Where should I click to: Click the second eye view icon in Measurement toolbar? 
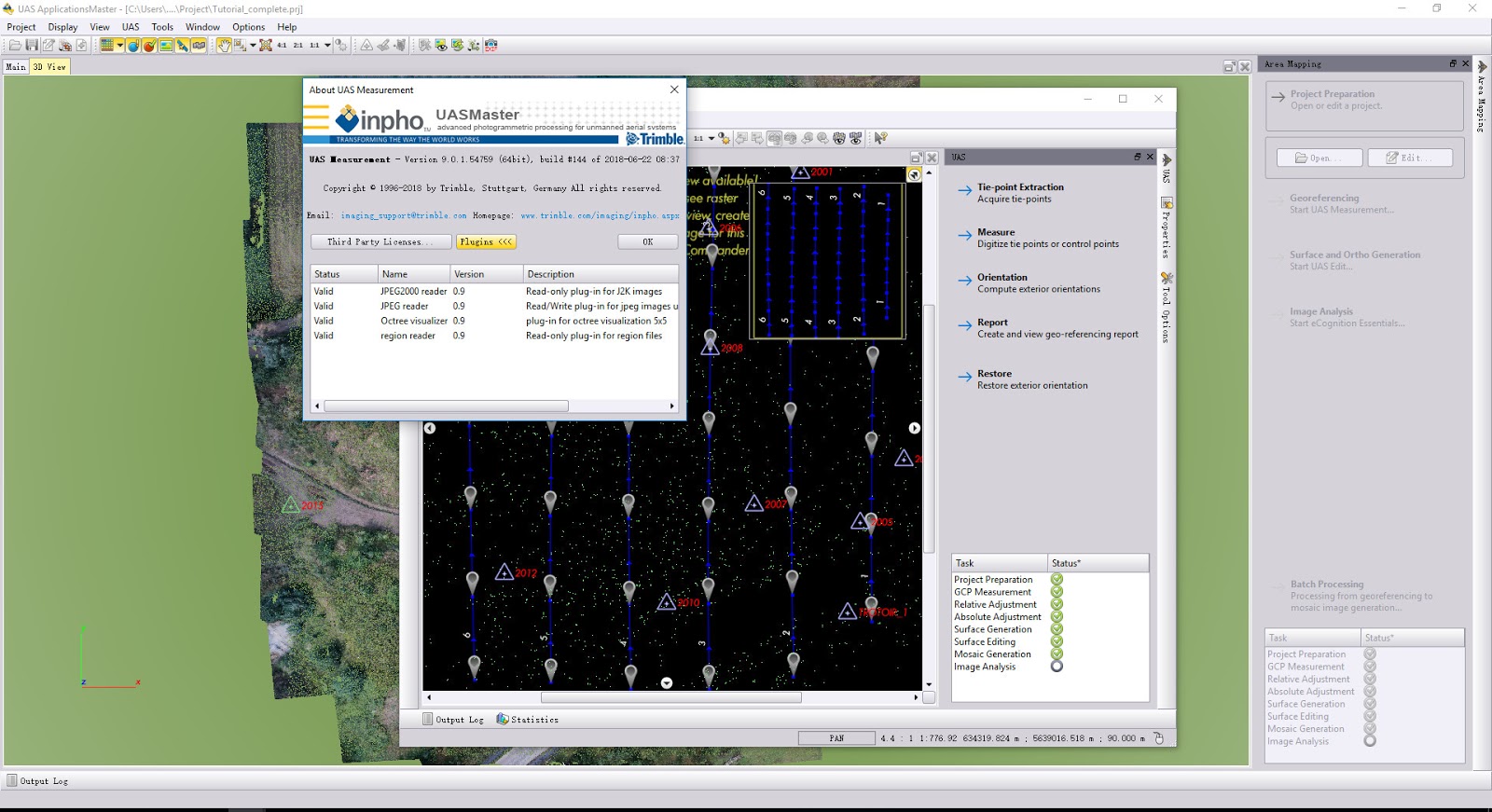[x=855, y=138]
